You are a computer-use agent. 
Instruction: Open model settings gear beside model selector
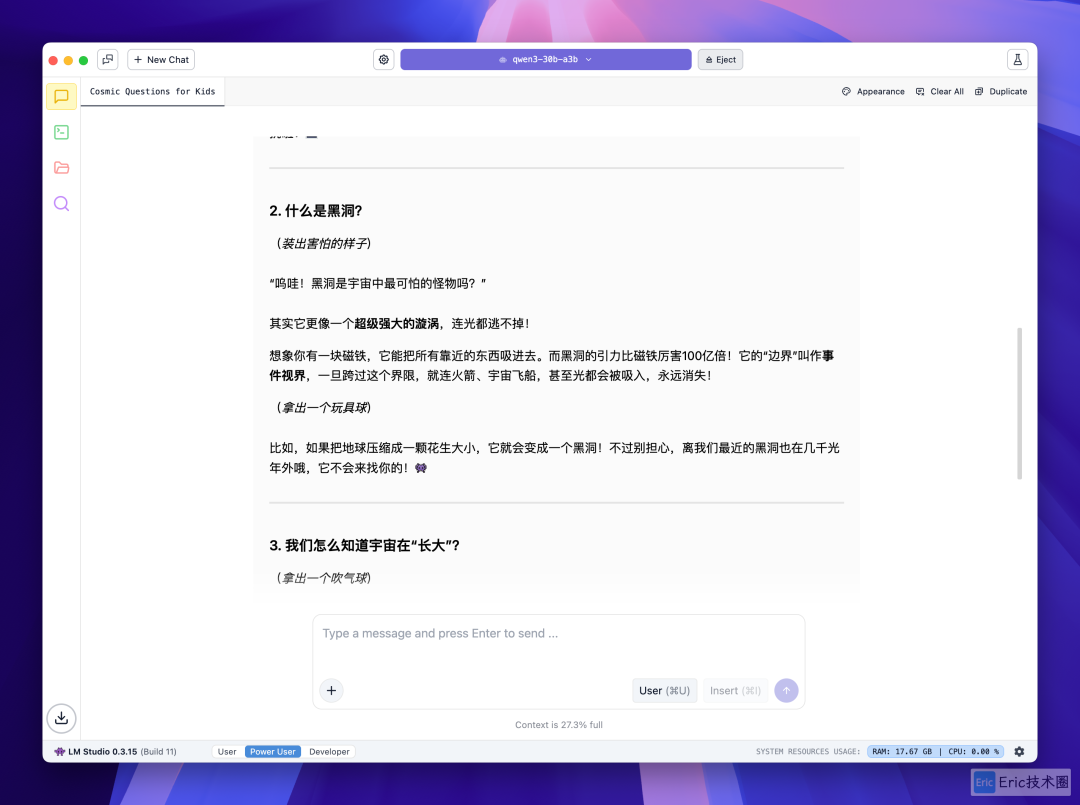384,60
